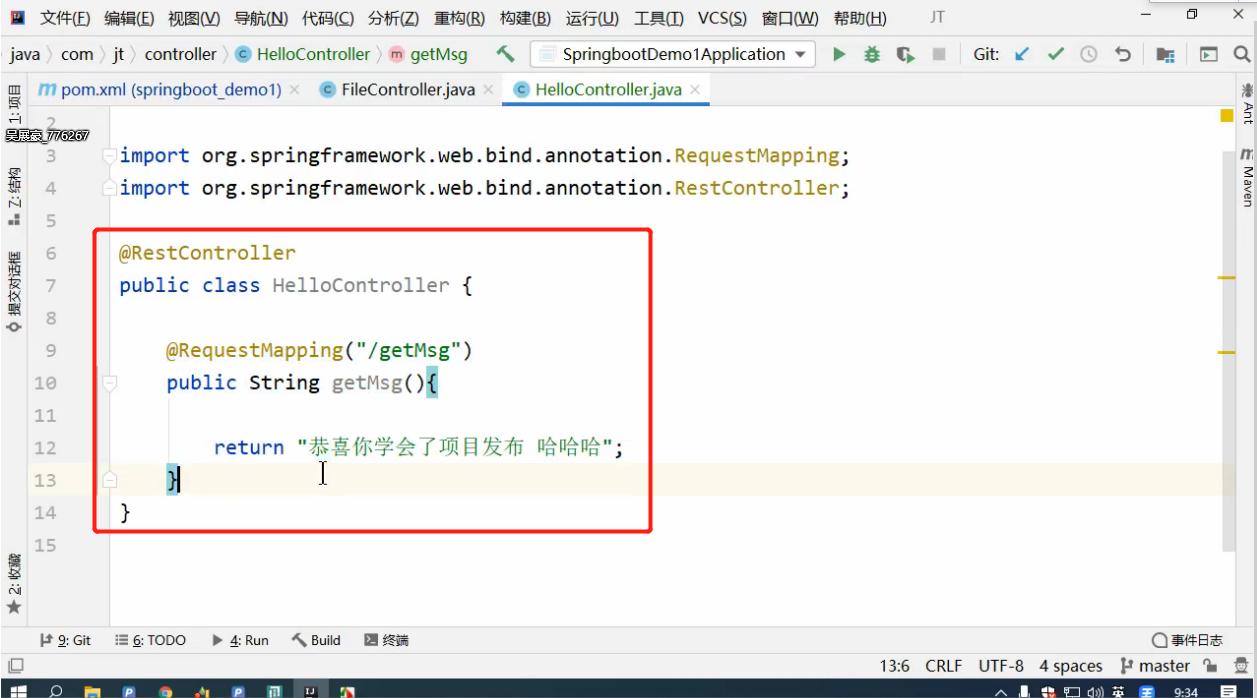Image resolution: width=1257 pixels, height=698 pixels.
Task: Open Windows Start button
Action: click(17, 691)
